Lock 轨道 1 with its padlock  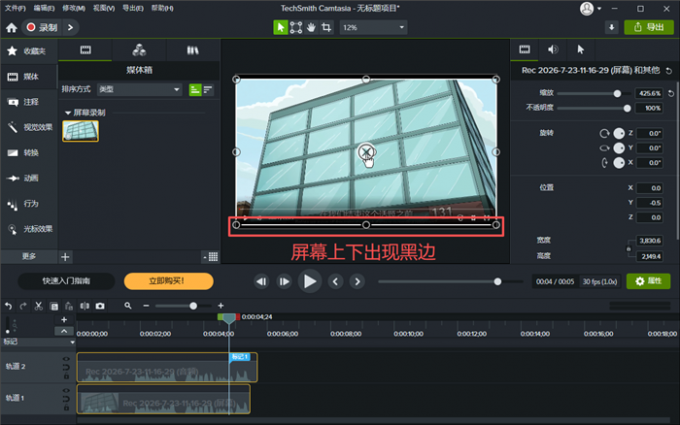(x=66, y=408)
